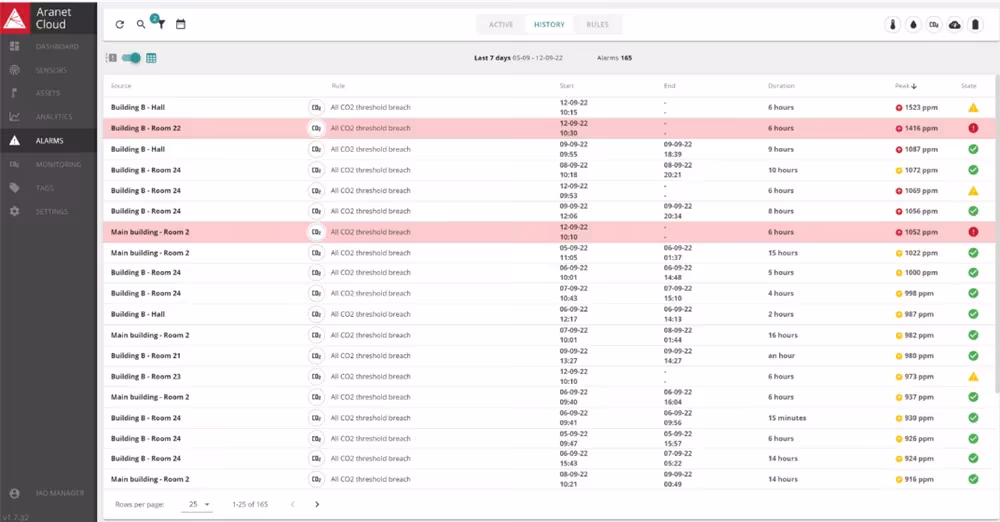Go to next page of alarms

[317, 504]
